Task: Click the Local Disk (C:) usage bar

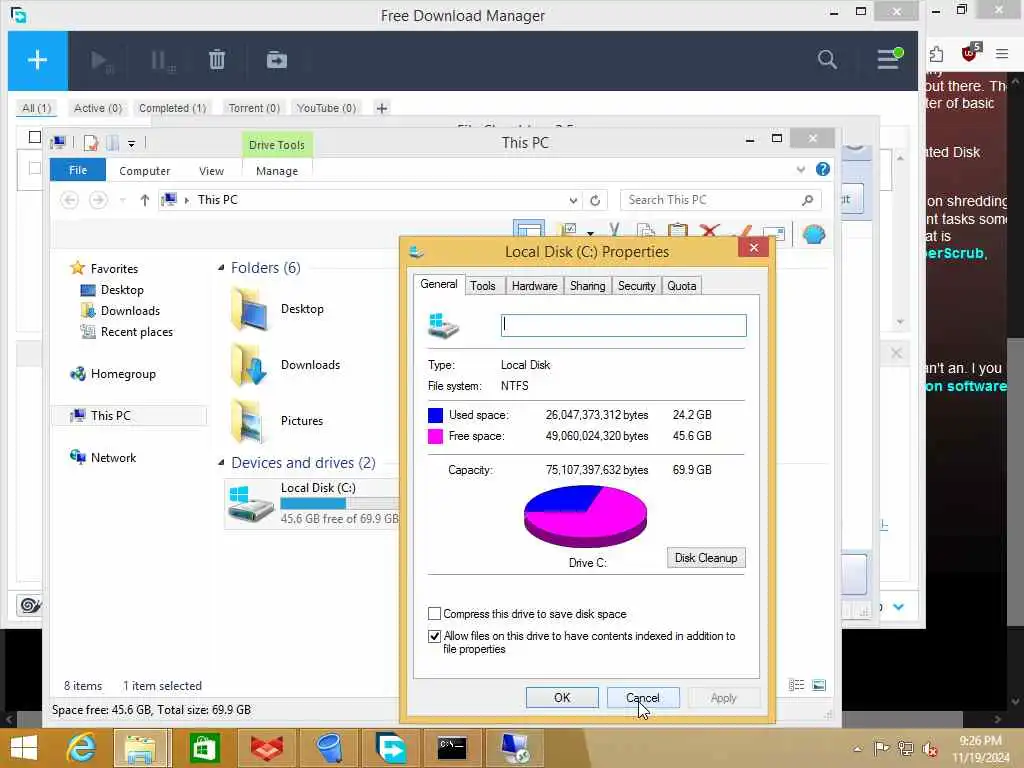Action: point(339,503)
